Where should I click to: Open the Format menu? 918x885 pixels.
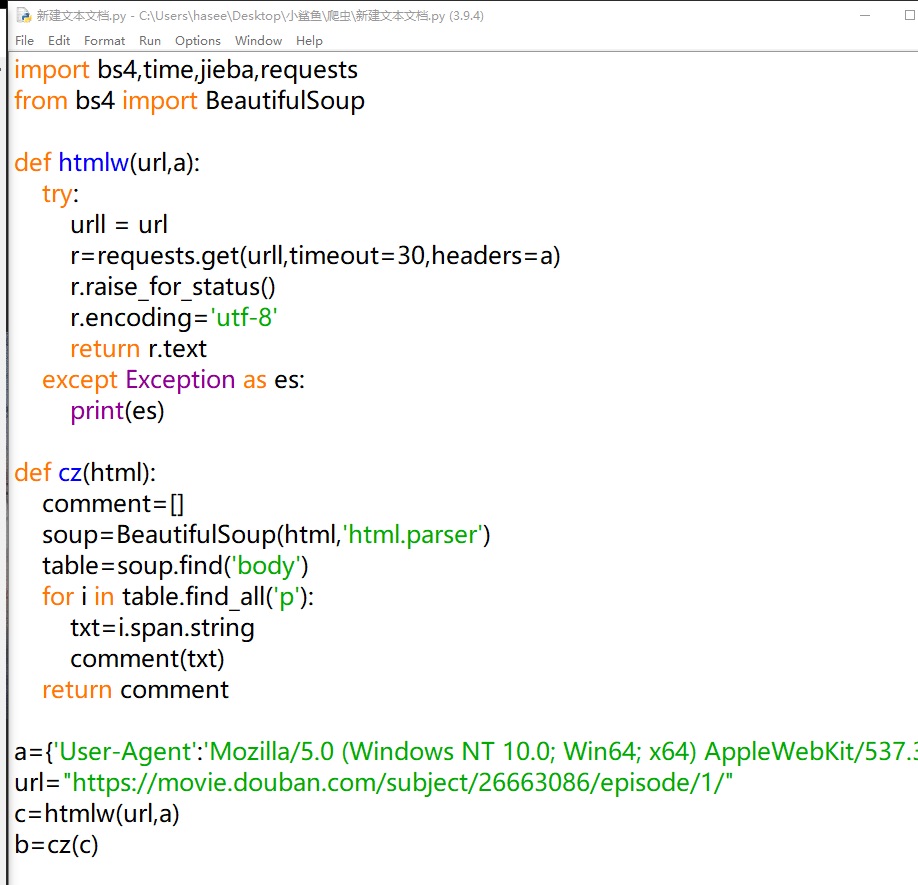105,41
